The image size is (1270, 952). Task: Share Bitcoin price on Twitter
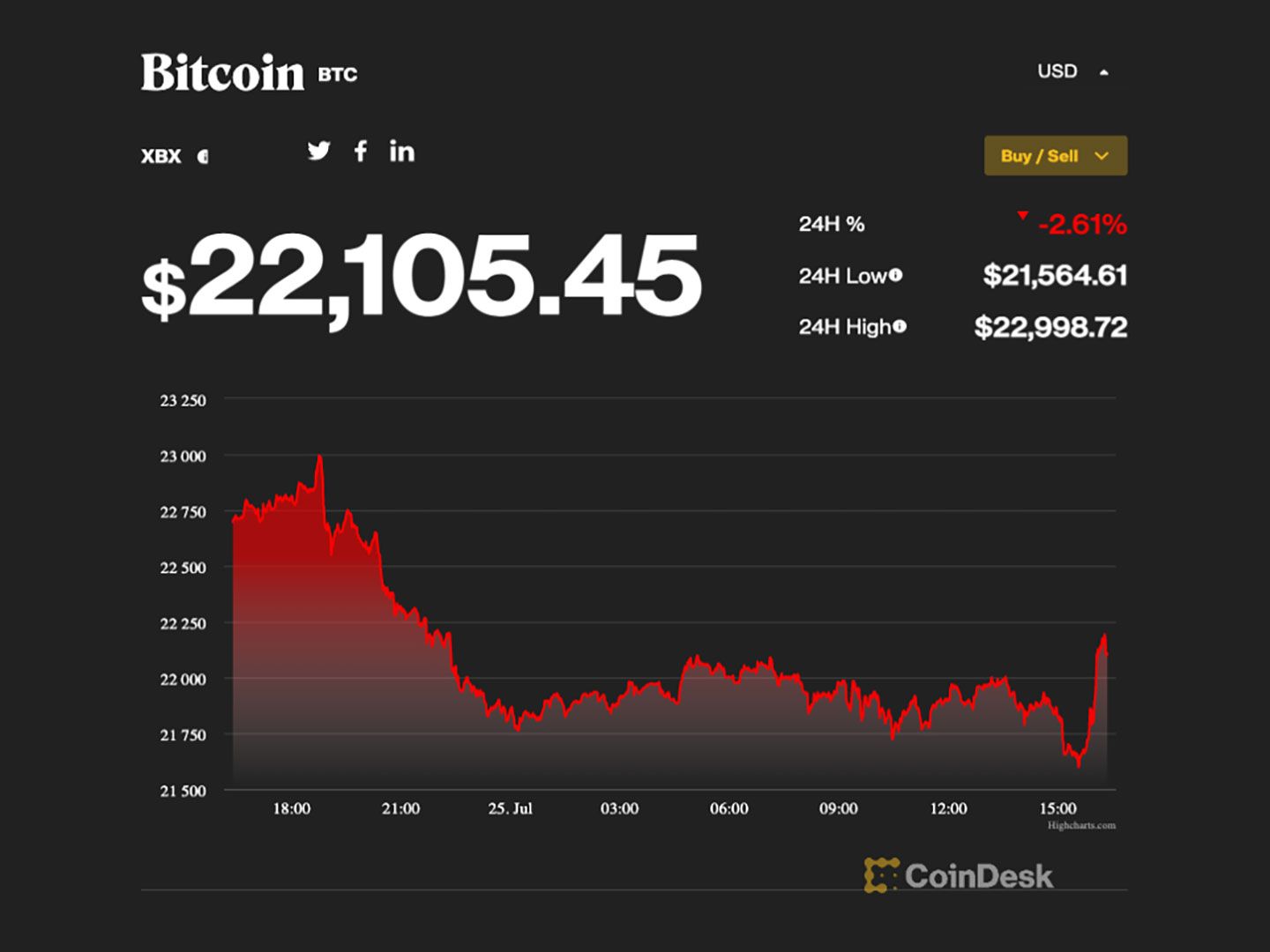point(319,151)
